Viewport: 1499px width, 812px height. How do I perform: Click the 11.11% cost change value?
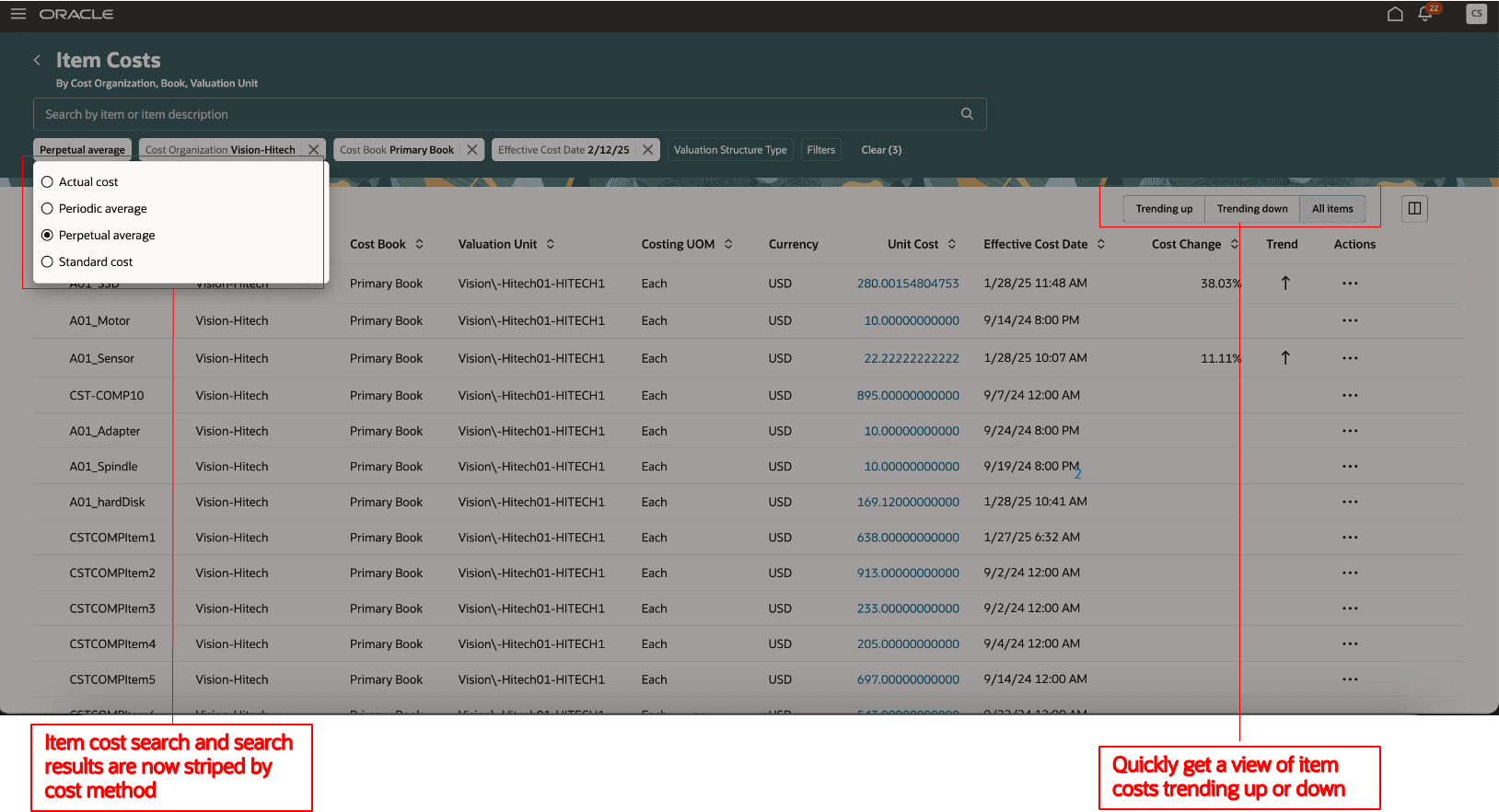click(x=1221, y=358)
